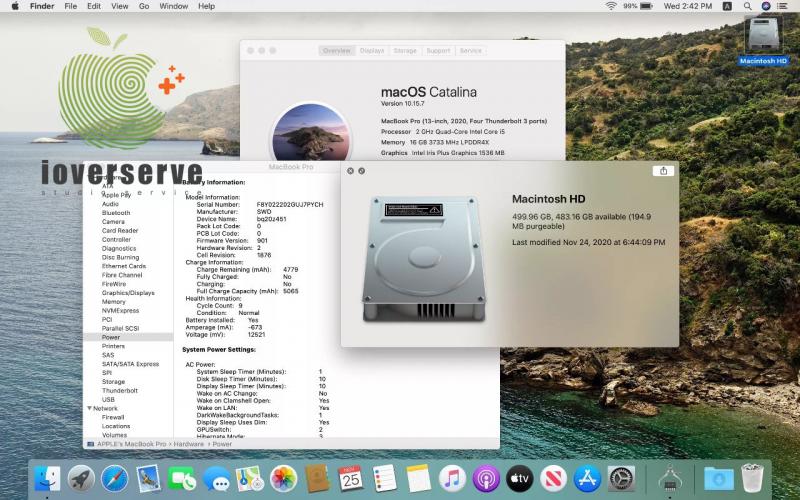Open Contacts from the Dock
This screenshot has width=800, height=500.
[317, 479]
